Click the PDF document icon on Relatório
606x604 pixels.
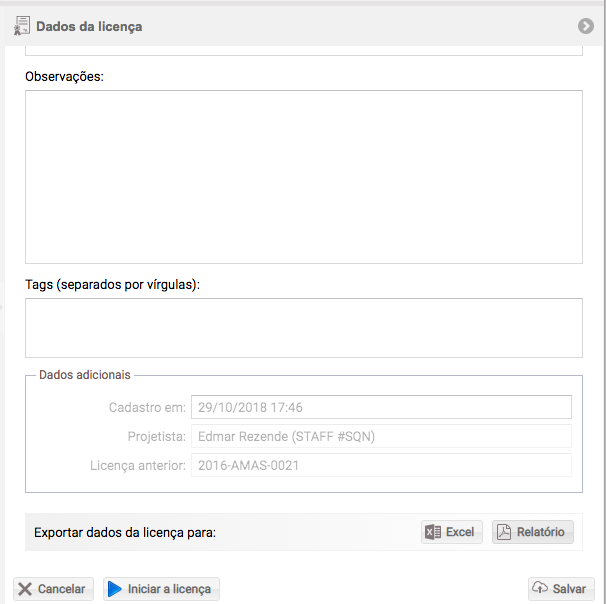pos(504,532)
